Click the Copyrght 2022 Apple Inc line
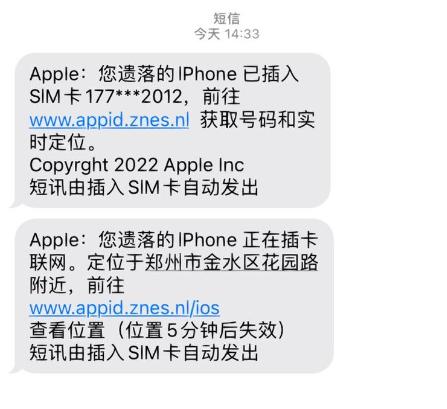The height and width of the screenshot is (409, 447). pos(137,165)
